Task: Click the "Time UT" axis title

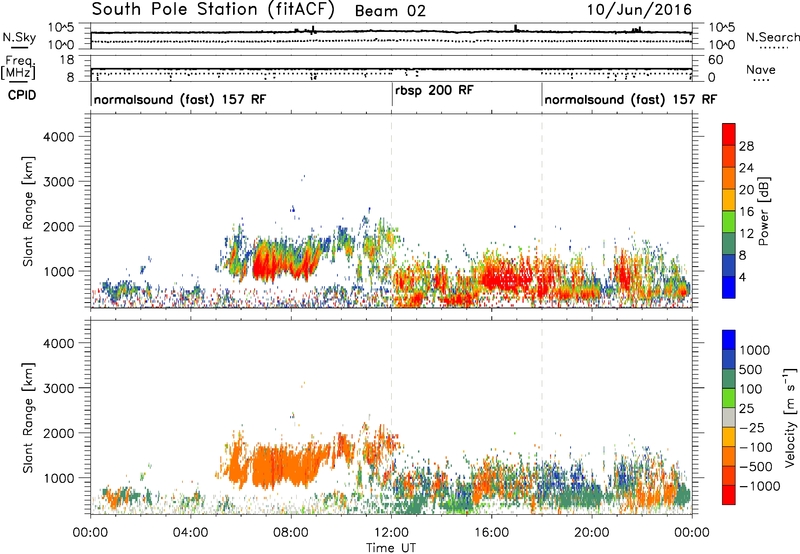Action: point(391,548)
